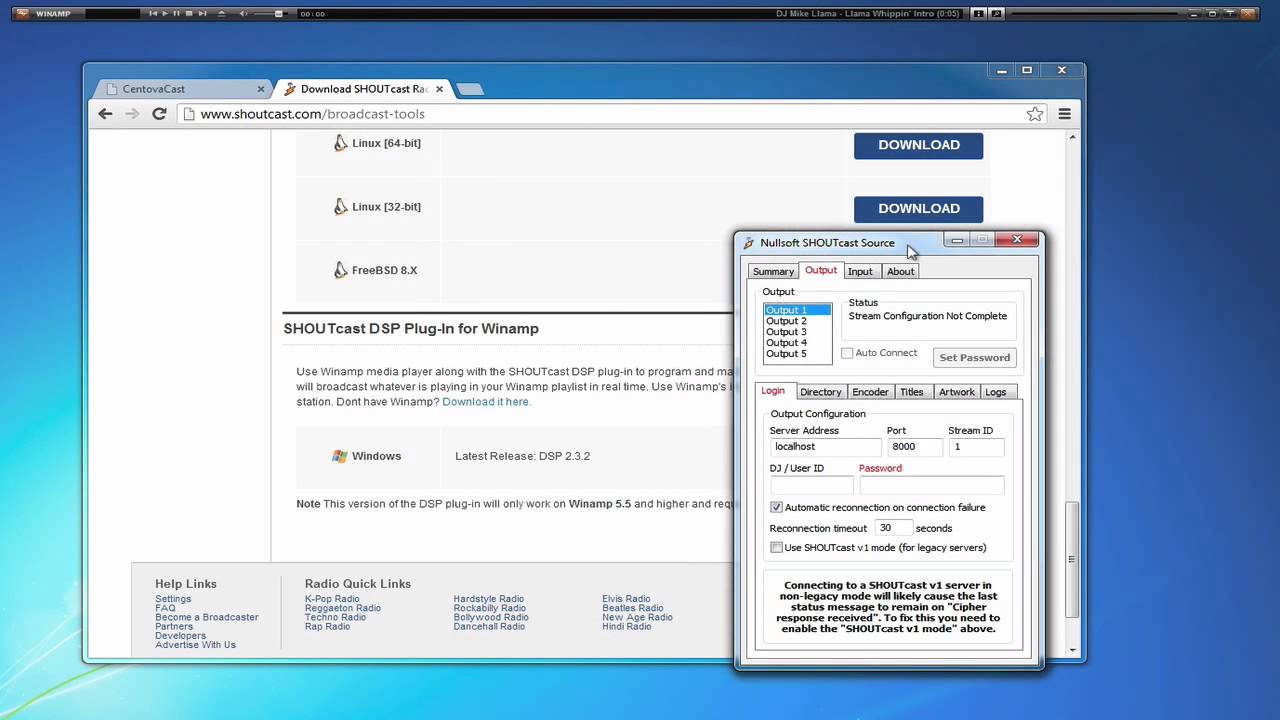Viewport: 1280px width, 720px height.
Task: Download the Linux 64-bit package
Action: [918, 145]
